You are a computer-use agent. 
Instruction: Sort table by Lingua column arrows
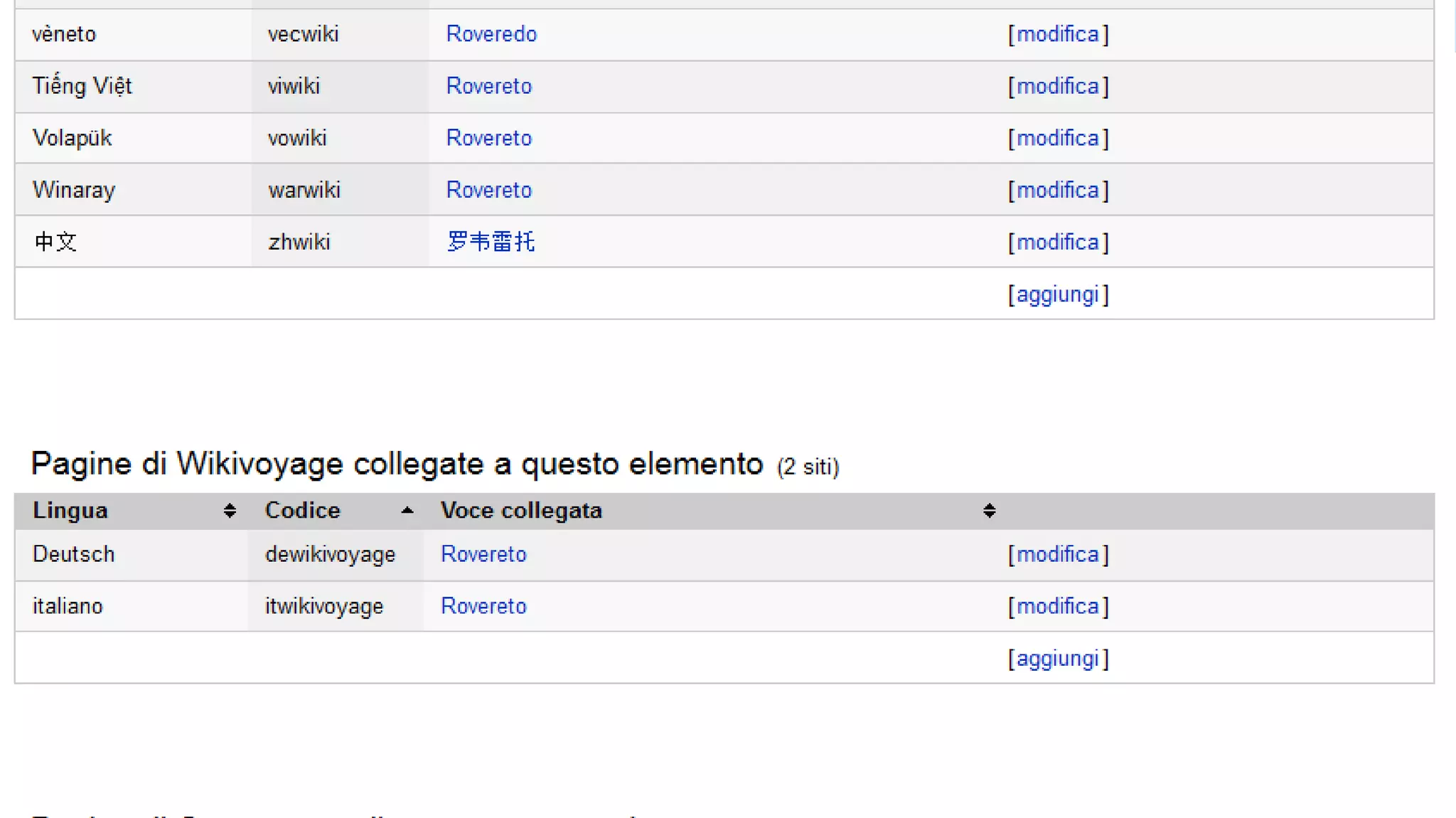(229, 511)
